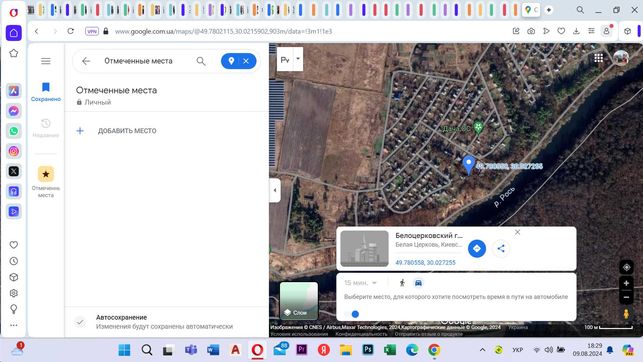This screenshot has width=643, height=362.
Task: Select the driving car travel mode
Action: (418, 283)
